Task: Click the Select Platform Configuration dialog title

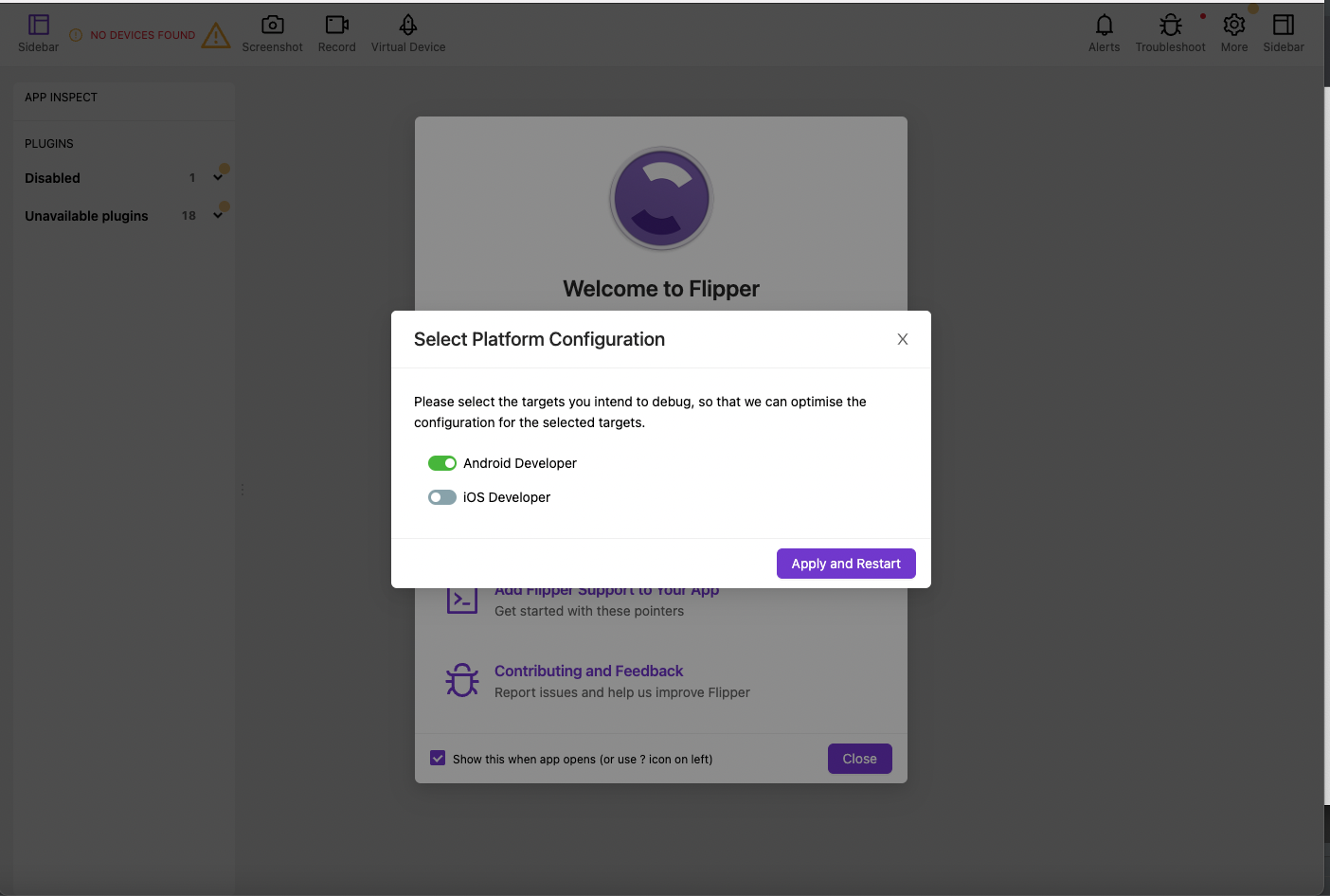Action: point(539,339)
